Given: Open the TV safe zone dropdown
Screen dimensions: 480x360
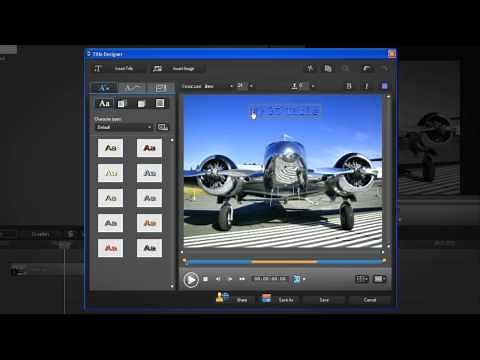Looking at the screenshot, I should [x=379, y=279].
